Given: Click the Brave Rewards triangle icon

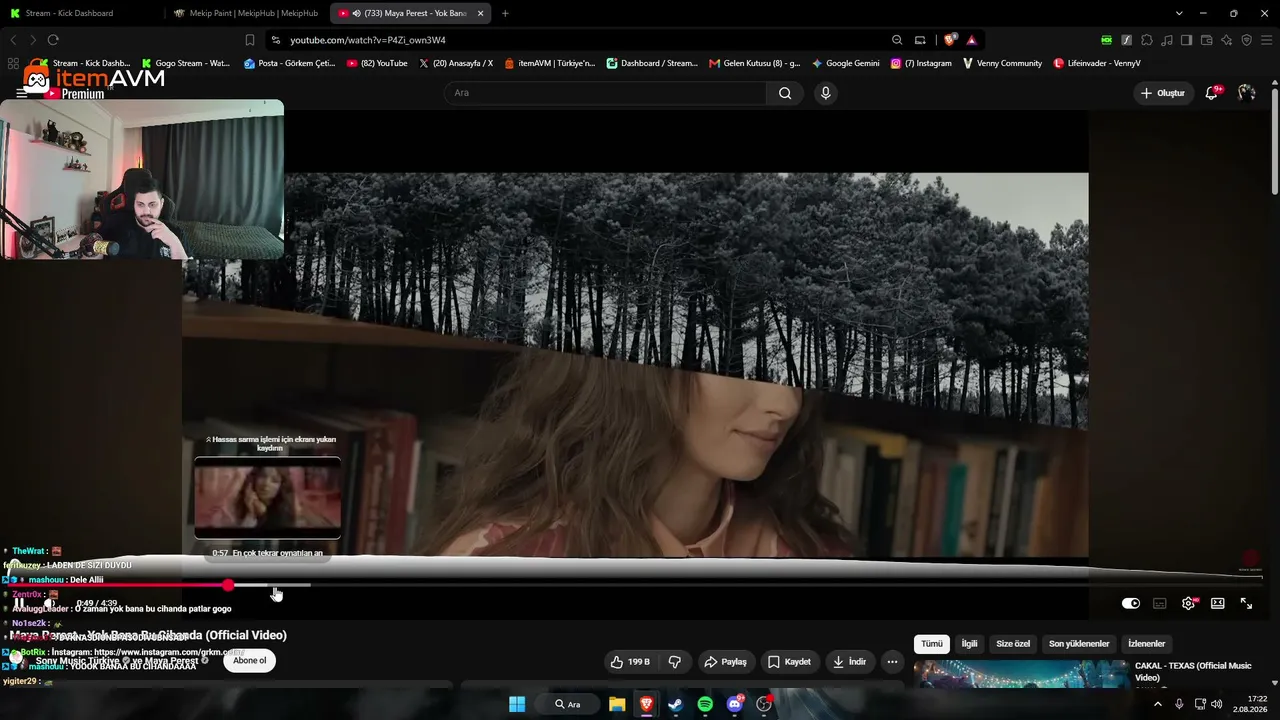Looking at the screenshot, I should [x=971, y=40].
